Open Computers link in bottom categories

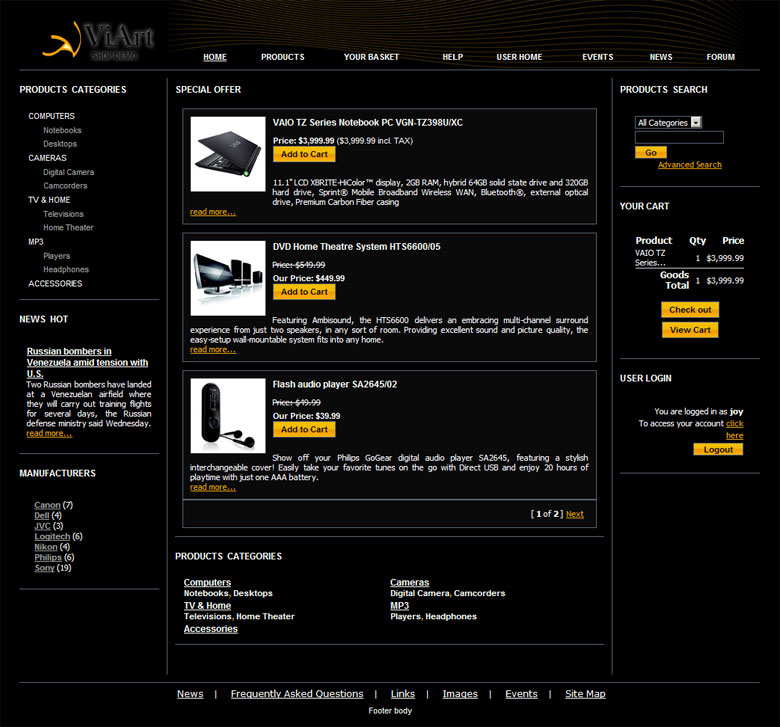(207, 582)
